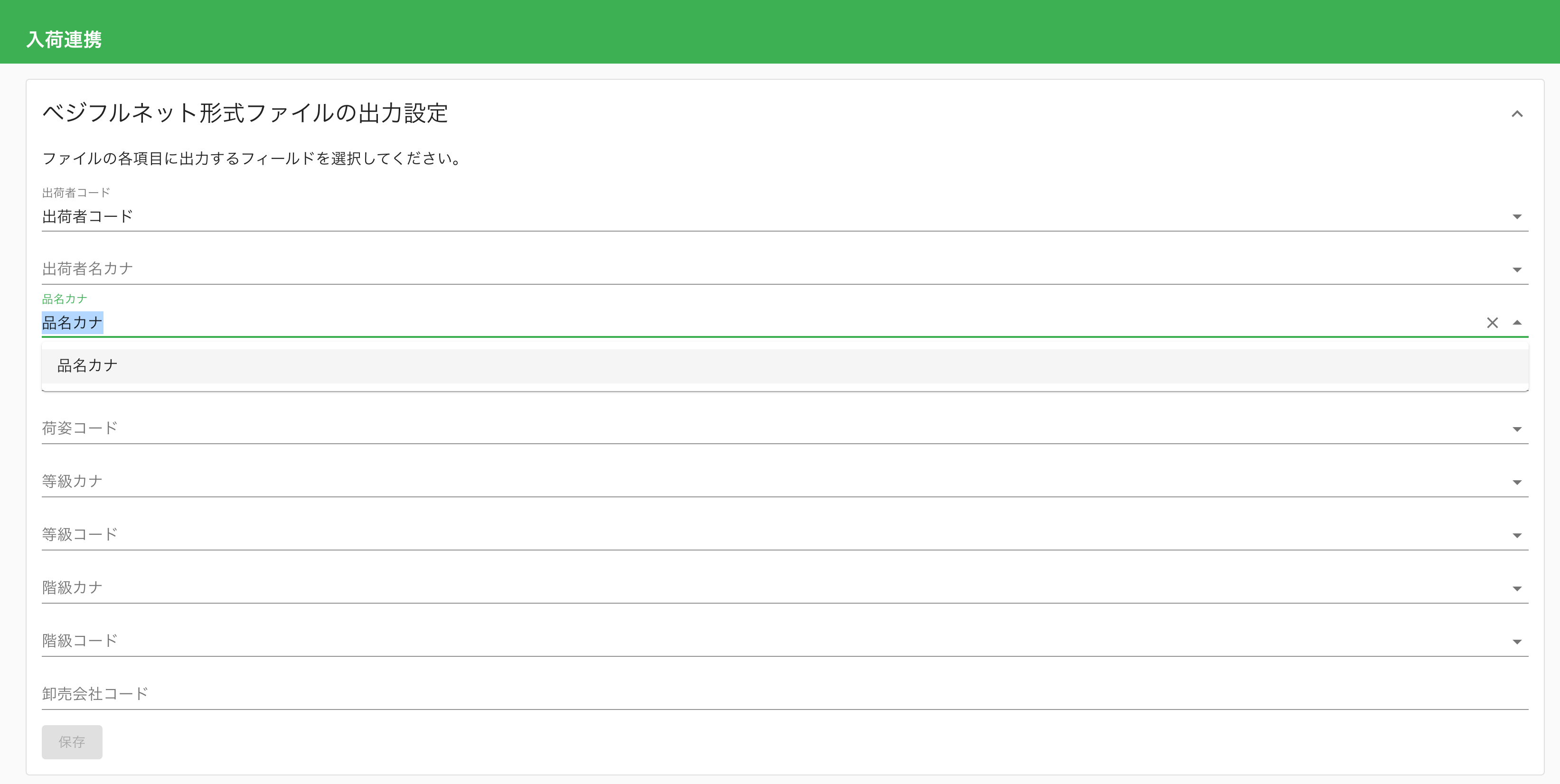Collapse the ベジフルネット output settings panel
The image size is (1560, 784).
point(1516,114)
